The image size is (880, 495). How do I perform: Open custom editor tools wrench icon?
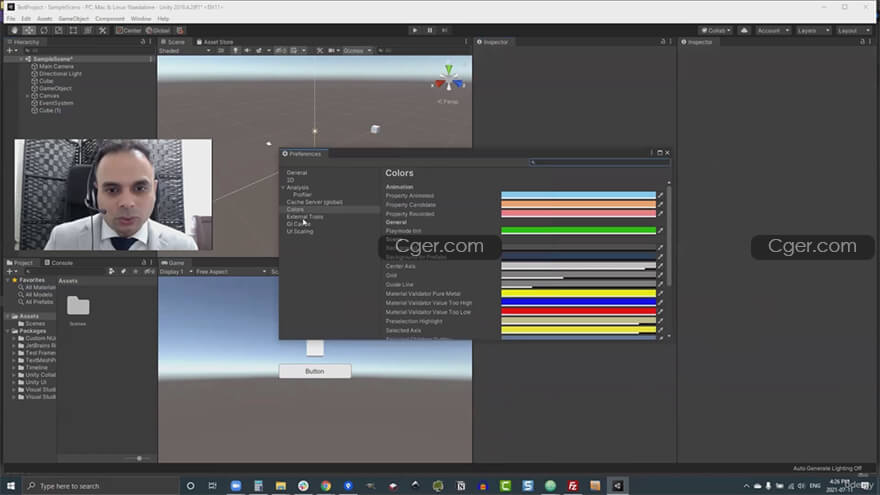(x=102, y=30)
